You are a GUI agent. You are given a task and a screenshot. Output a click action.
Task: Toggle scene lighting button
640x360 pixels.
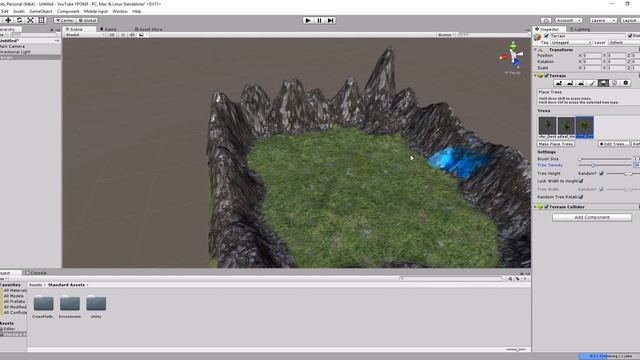coord(123,35)
